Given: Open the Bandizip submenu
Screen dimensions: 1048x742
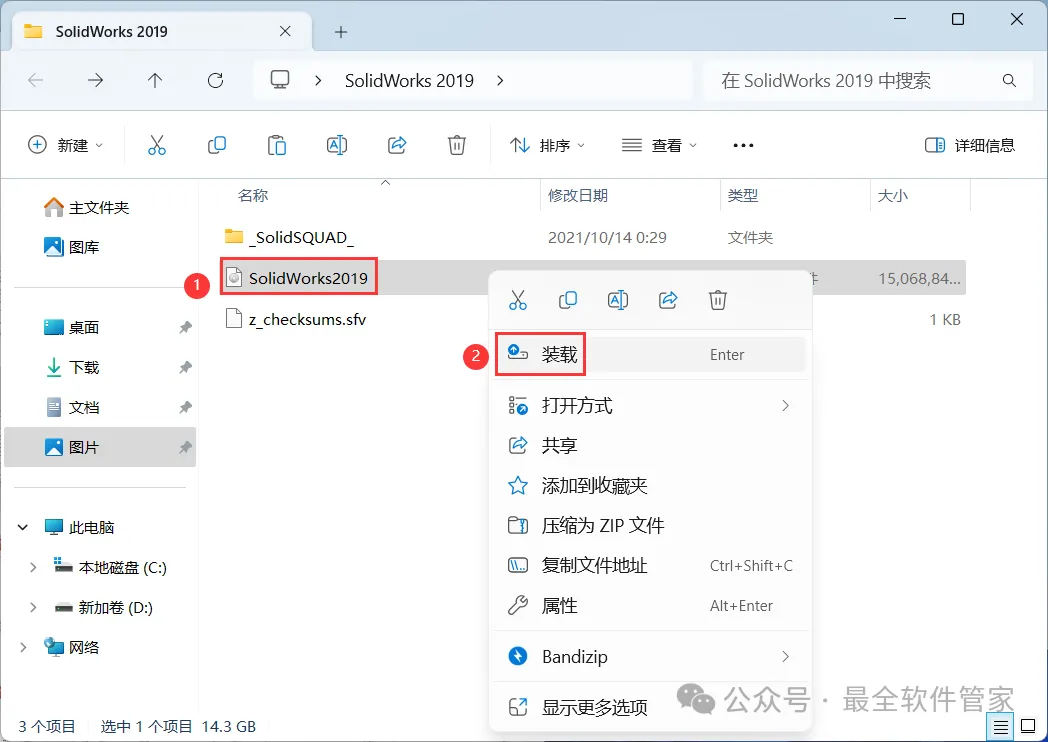Looking at the screenshot, I should (650, 656).
